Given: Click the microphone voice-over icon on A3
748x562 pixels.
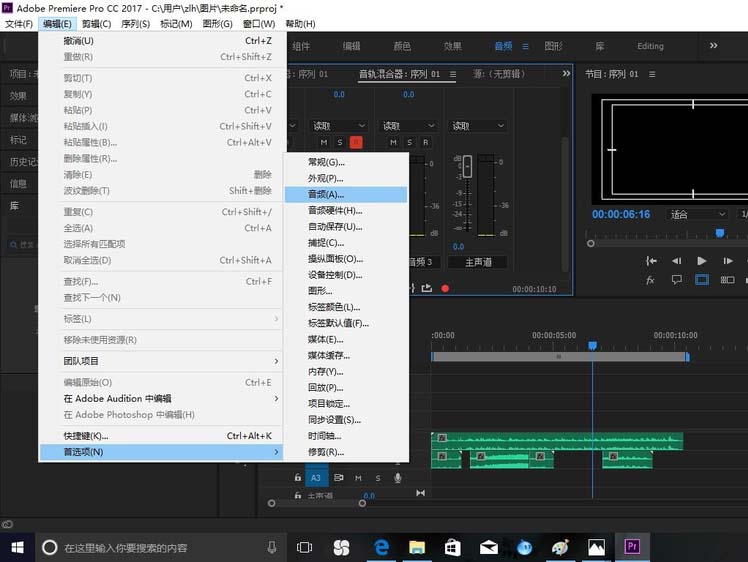Looking at the screenshot, I should pos(397,478).
